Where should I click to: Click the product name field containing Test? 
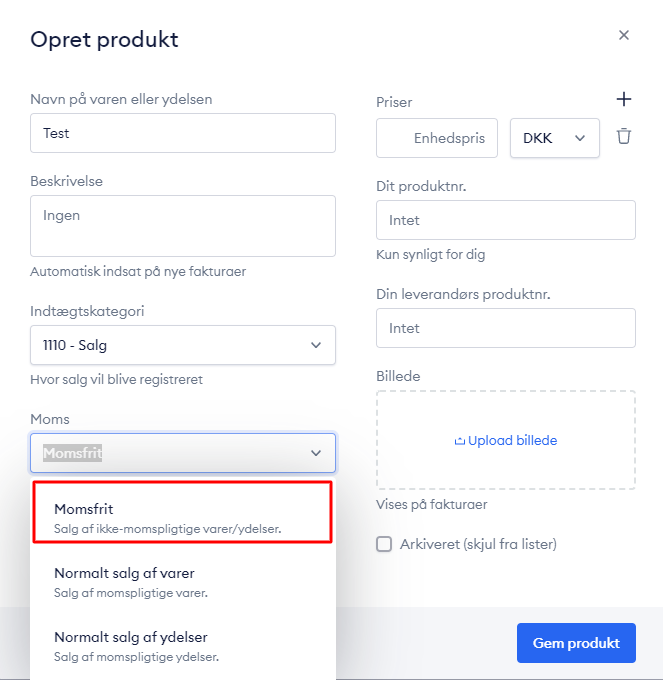click(x=183, y=133)
